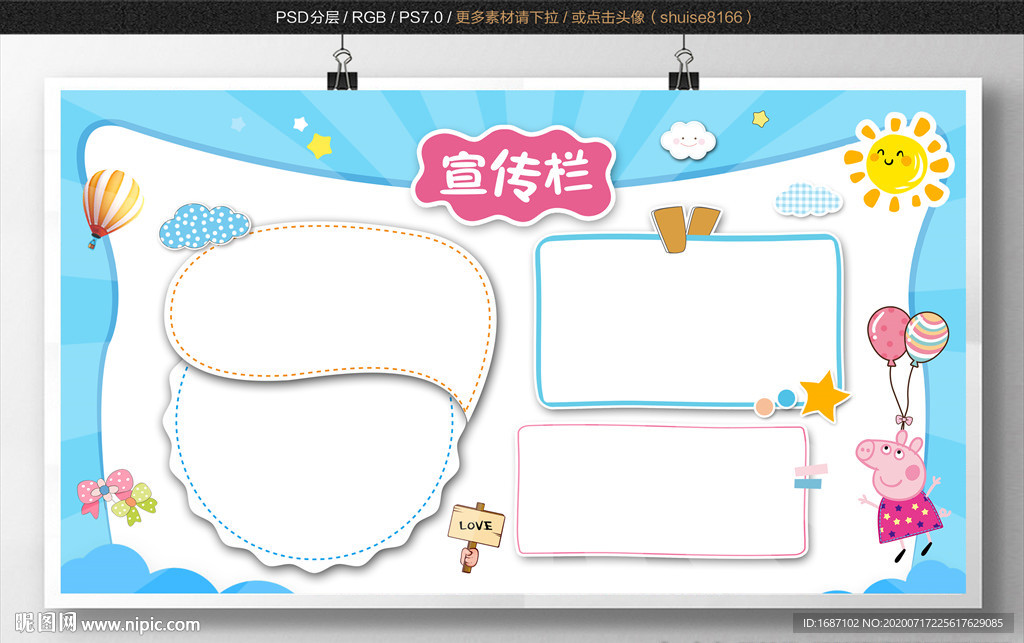Image resolution: width=1024 pixels, height=643 pixels.
Task: Click the right black binder clip
Action: pos(684,69)
